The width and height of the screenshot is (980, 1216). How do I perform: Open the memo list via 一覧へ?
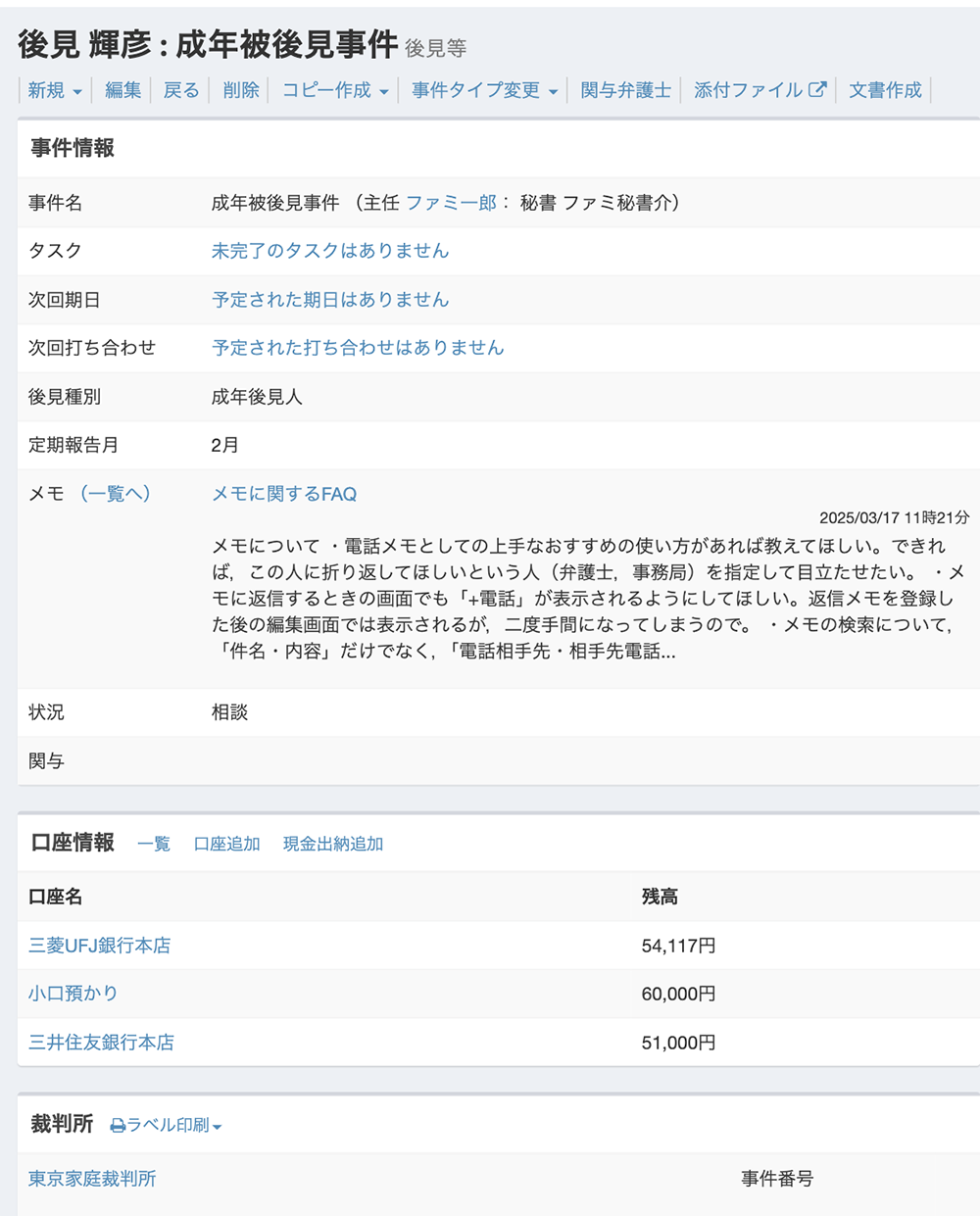click(116, 494)
